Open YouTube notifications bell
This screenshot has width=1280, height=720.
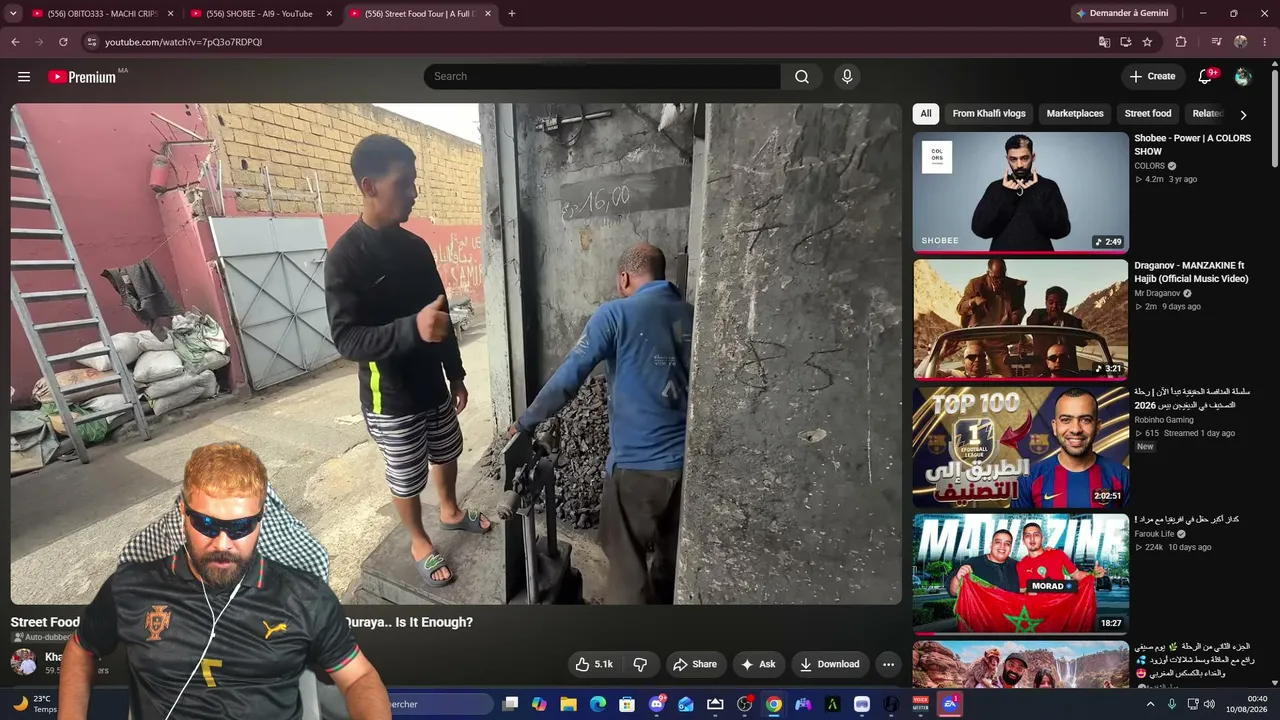(x=1205, y=77)
